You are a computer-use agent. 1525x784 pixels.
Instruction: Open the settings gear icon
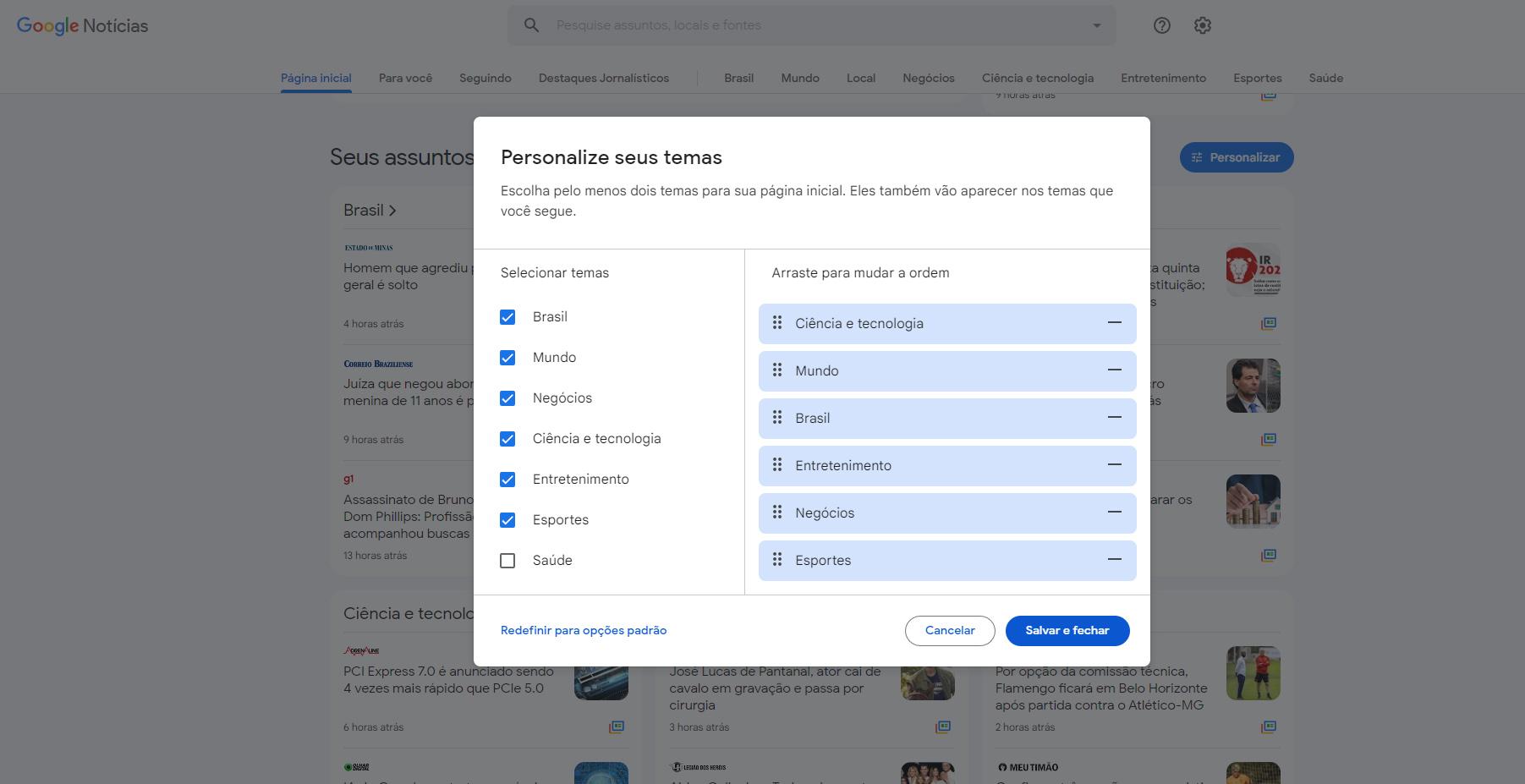tap(1202, 25)
